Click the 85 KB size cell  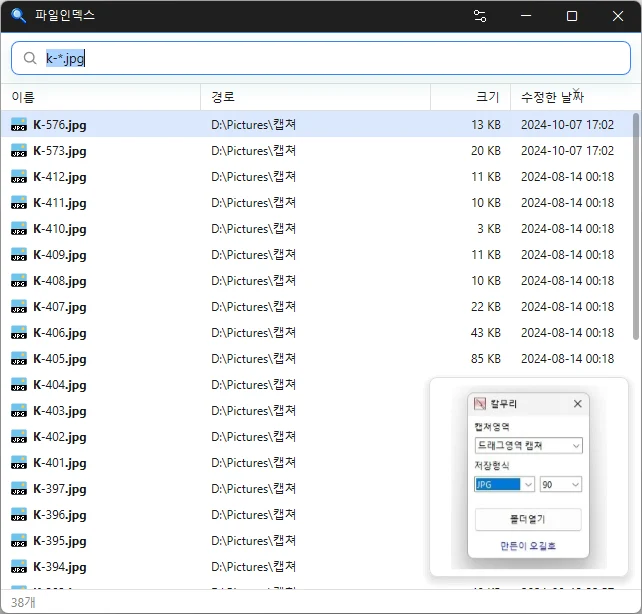point(486,359)
